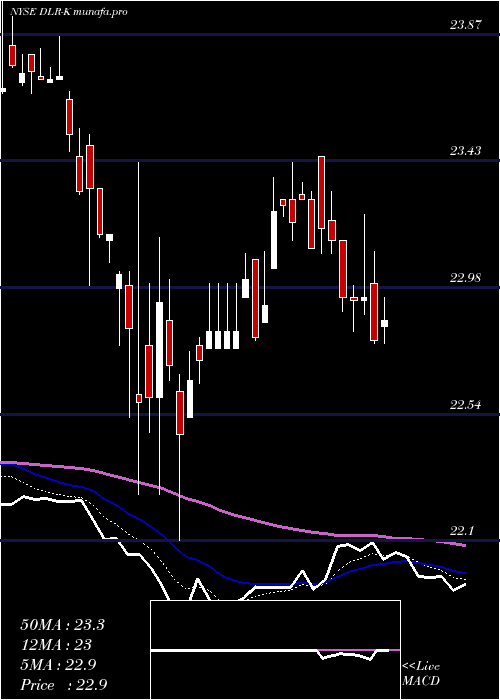Click the <<Live MACD label

[421, 674]
